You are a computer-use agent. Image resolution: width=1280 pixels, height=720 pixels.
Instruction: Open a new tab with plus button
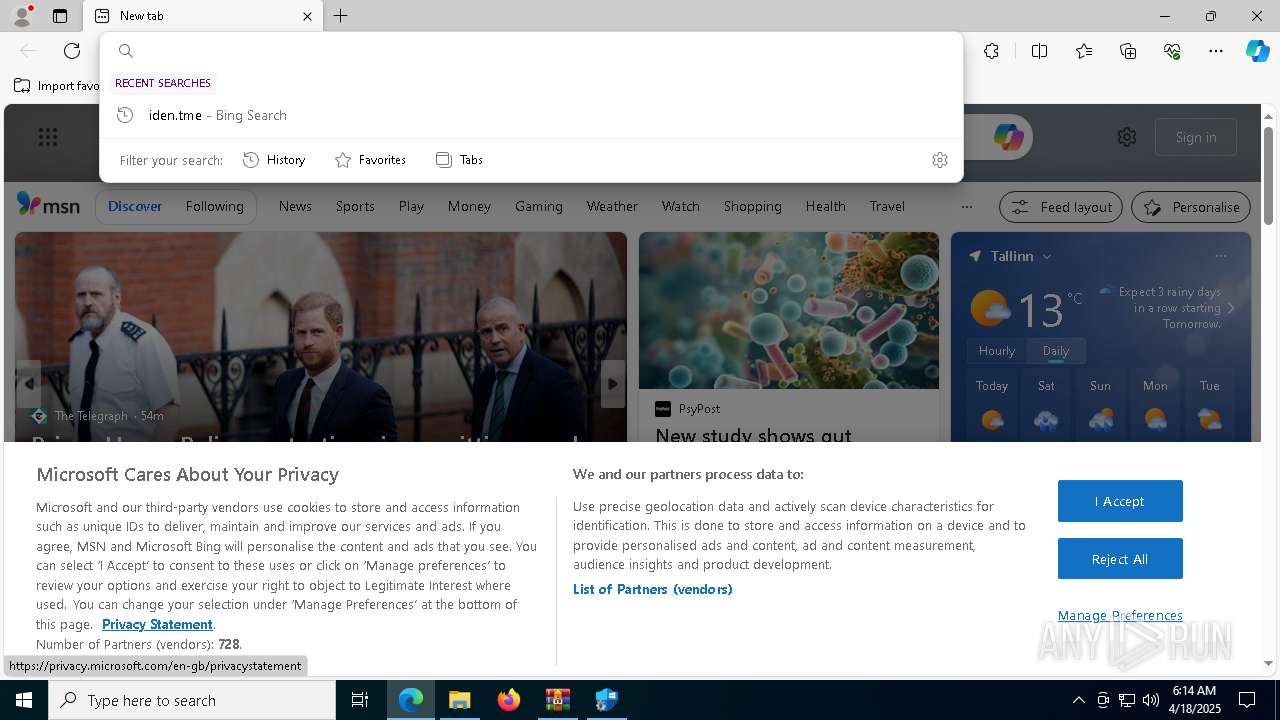[x=341, y=16]
